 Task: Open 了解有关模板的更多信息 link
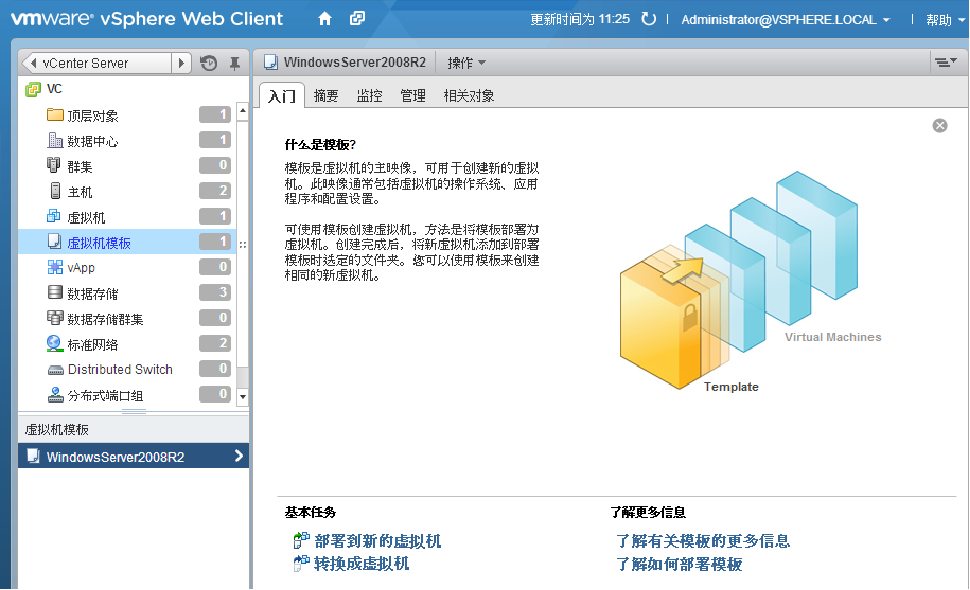click(x=703, y=541)
